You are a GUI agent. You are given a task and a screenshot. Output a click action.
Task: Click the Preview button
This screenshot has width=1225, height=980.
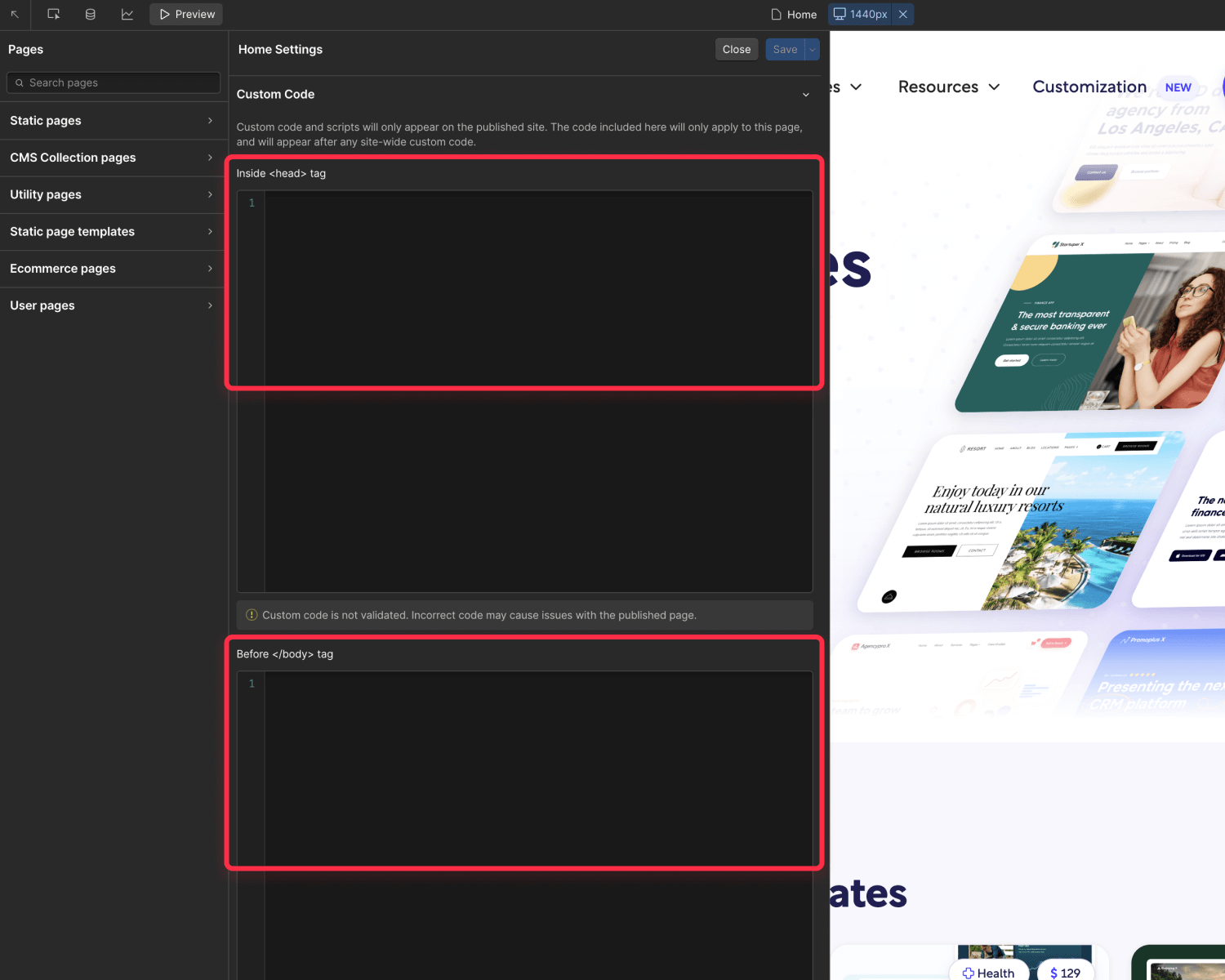point(186,15)
